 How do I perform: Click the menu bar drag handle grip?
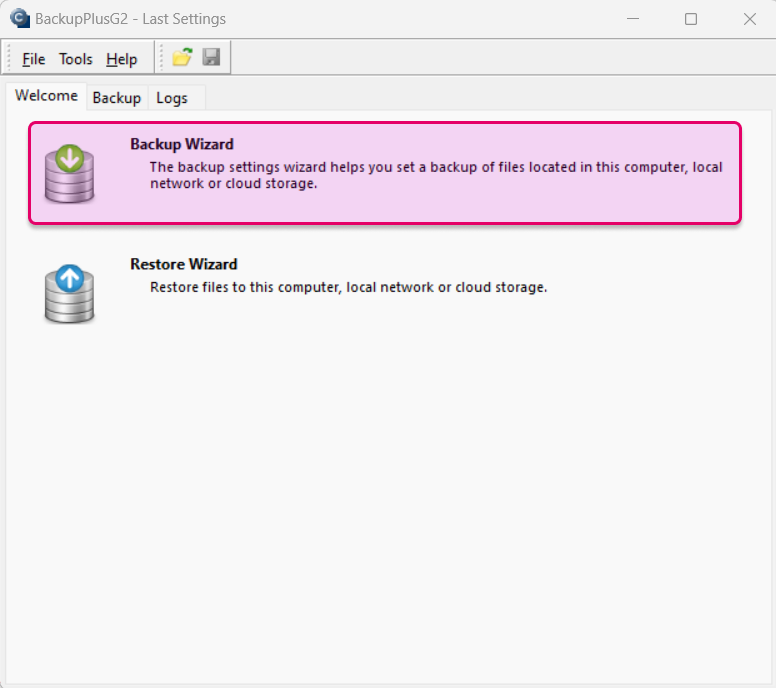click(9, 58)
